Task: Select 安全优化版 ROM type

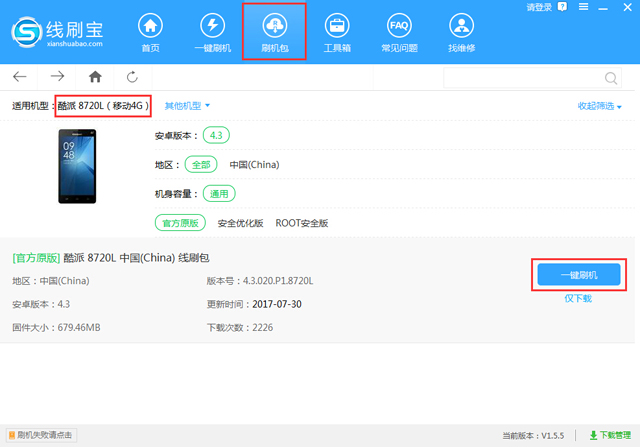Action: point(240,223)
